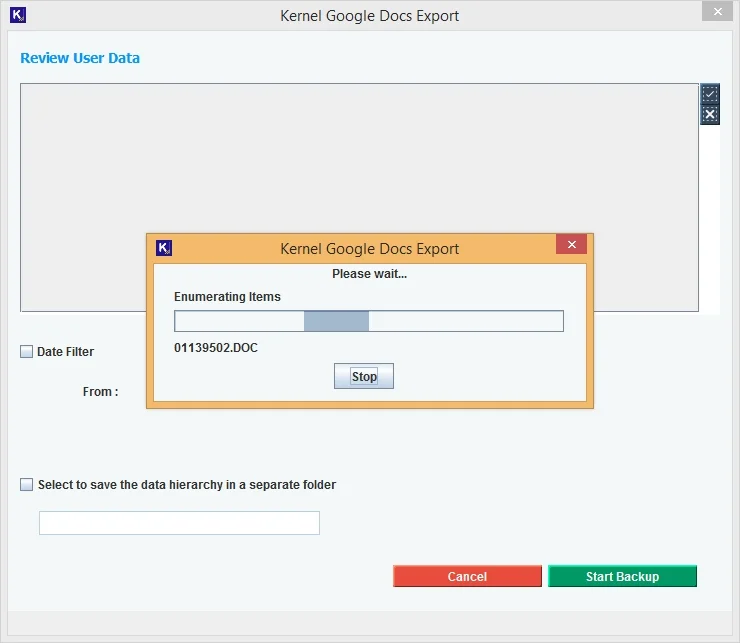The image size is (740, 643).
Task: Stop the item enumeration
Action: tap(364, 376)
